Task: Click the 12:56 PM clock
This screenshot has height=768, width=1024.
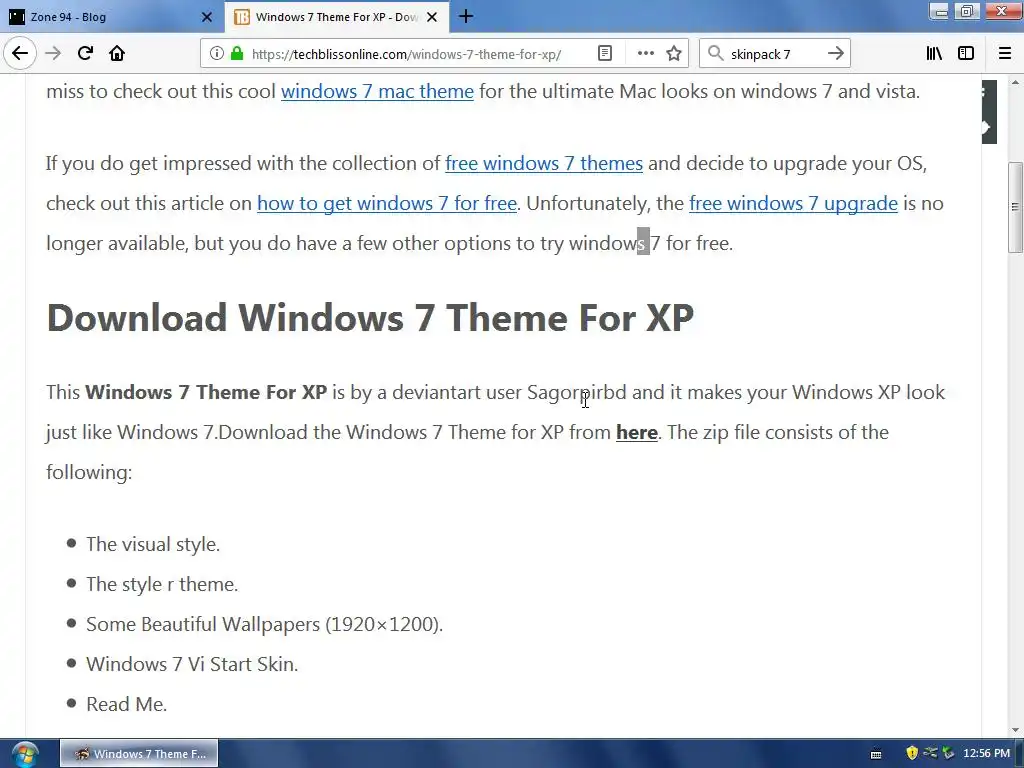Action: [x=986, y=754]
